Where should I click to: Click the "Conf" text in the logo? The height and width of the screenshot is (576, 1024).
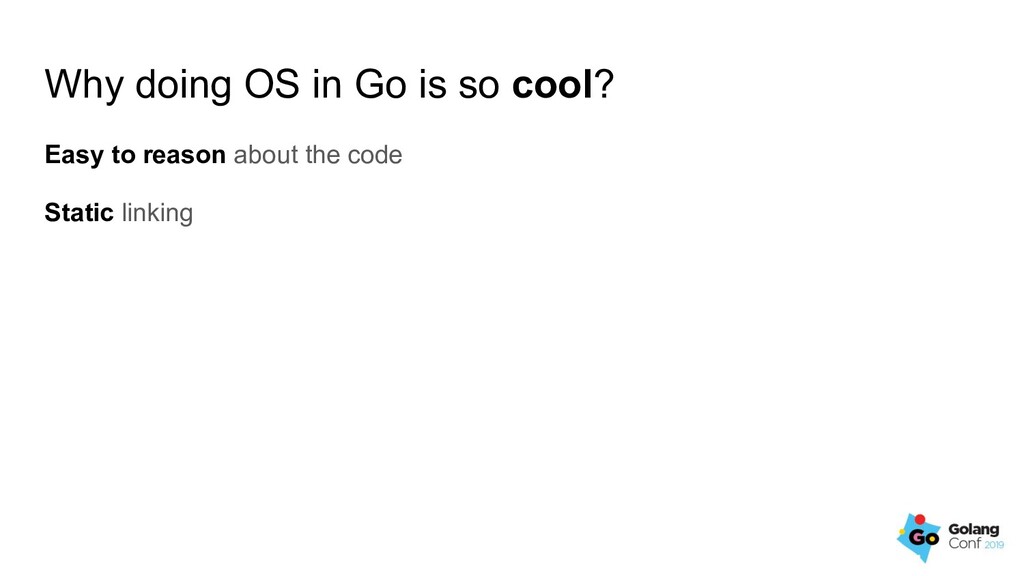tap(965, 543)
